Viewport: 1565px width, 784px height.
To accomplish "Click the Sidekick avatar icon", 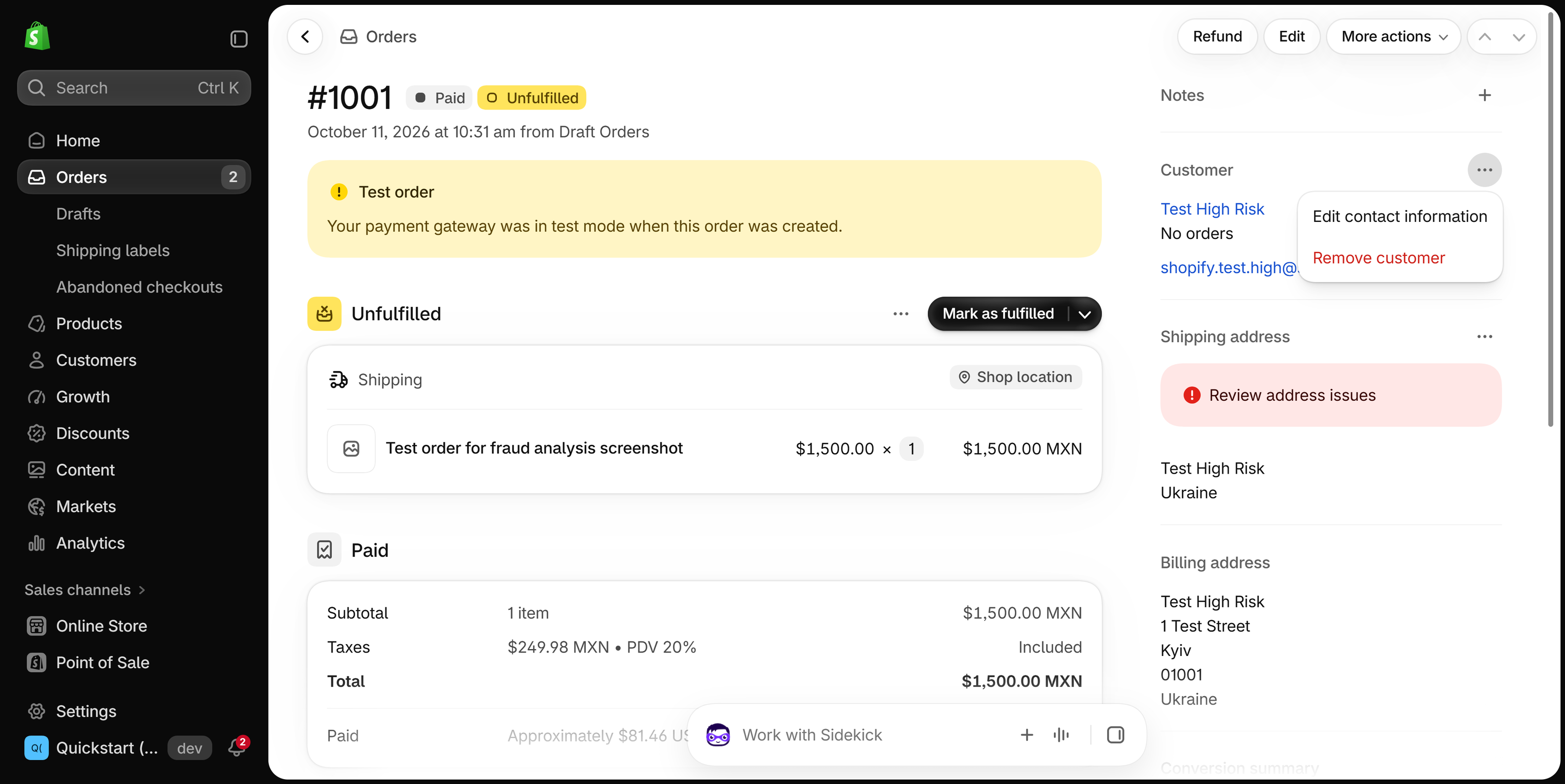I will click(x=717, y=735).
